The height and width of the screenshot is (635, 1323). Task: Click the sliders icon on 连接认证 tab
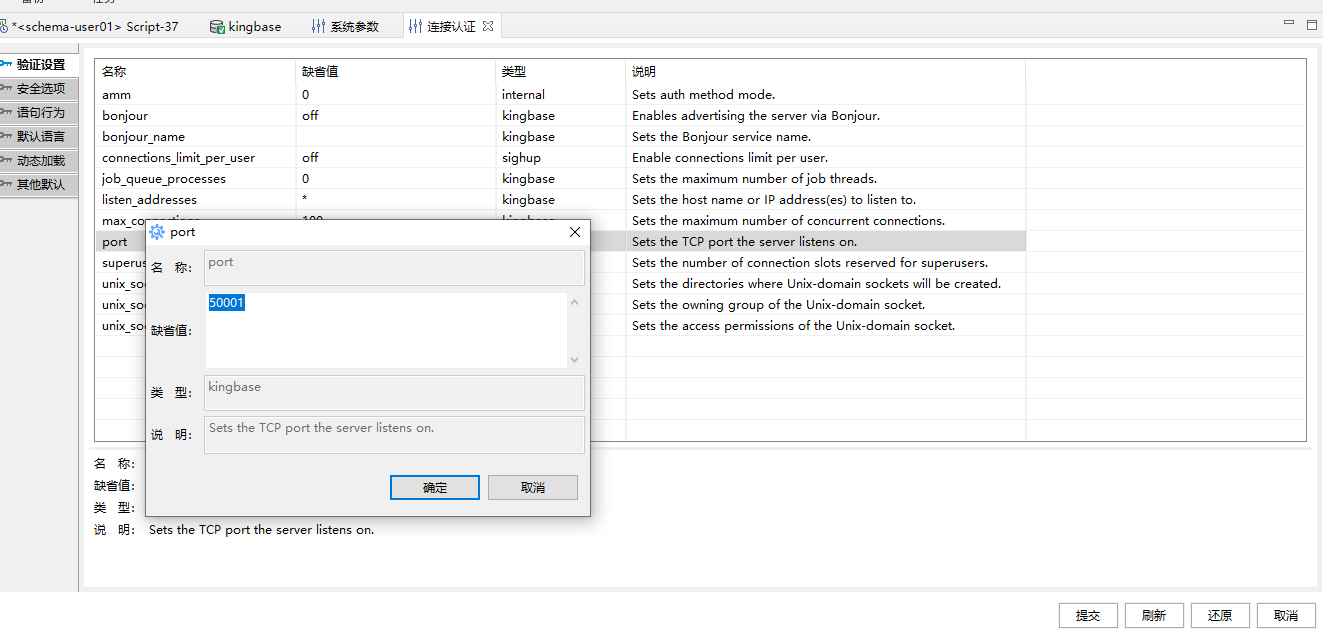point(415,27)
